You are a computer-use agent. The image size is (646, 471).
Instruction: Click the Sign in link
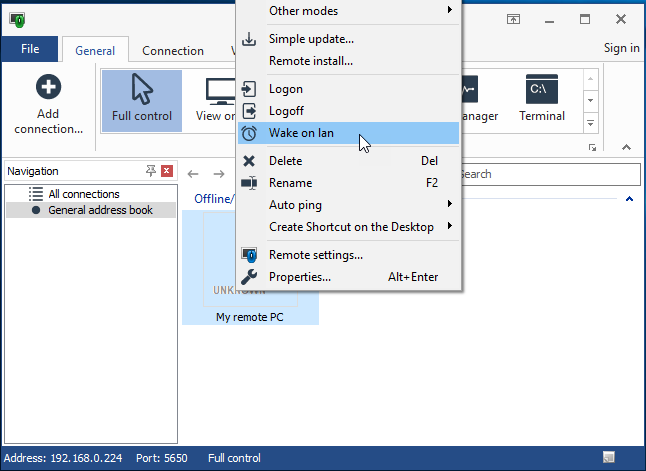tap(621, 48)
